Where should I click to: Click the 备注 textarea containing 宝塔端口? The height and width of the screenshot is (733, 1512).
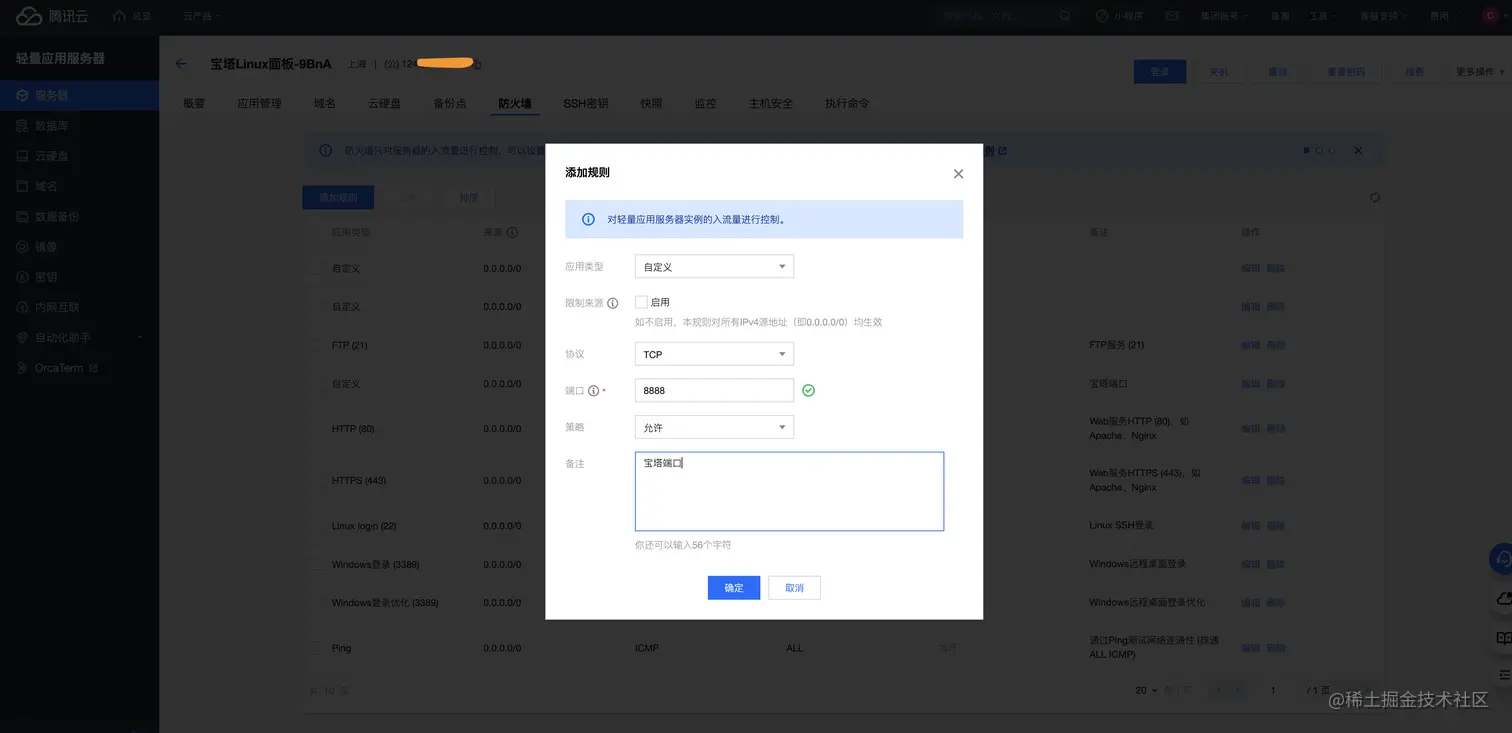[x=789, y=491]
